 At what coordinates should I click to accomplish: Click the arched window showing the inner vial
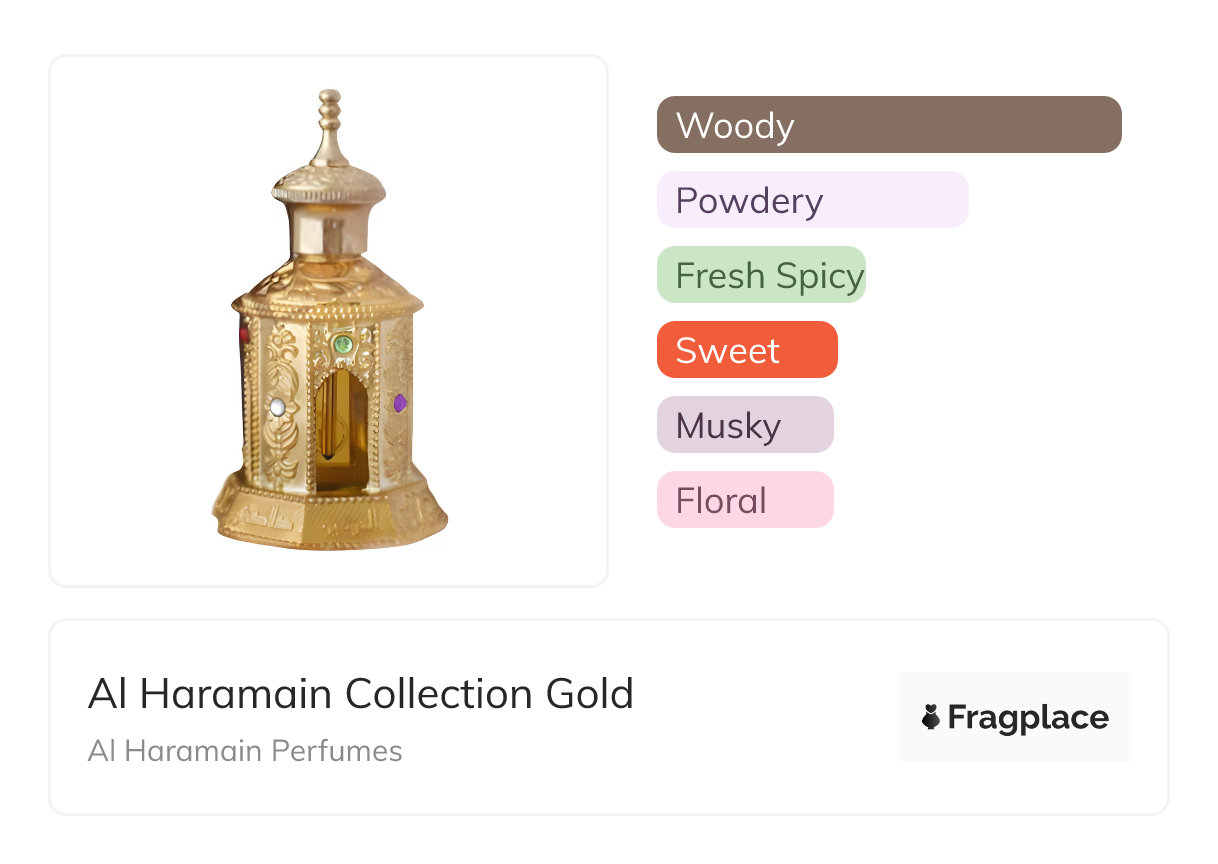point(340,430)
